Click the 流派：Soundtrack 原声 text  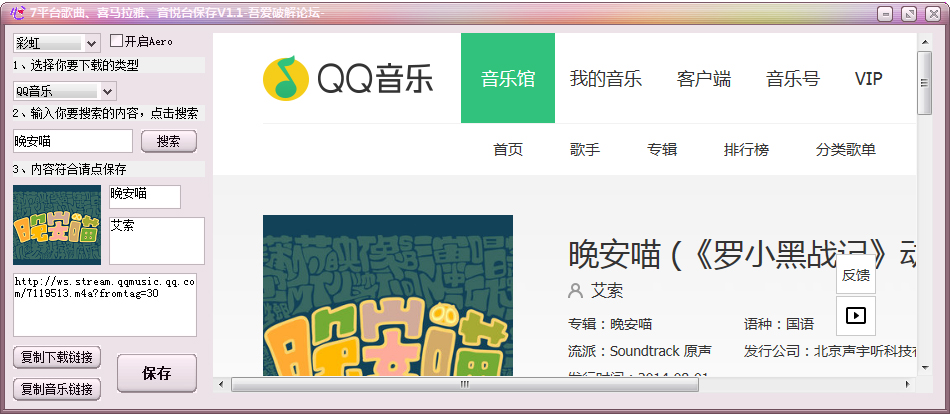click(x=640, y=351)
